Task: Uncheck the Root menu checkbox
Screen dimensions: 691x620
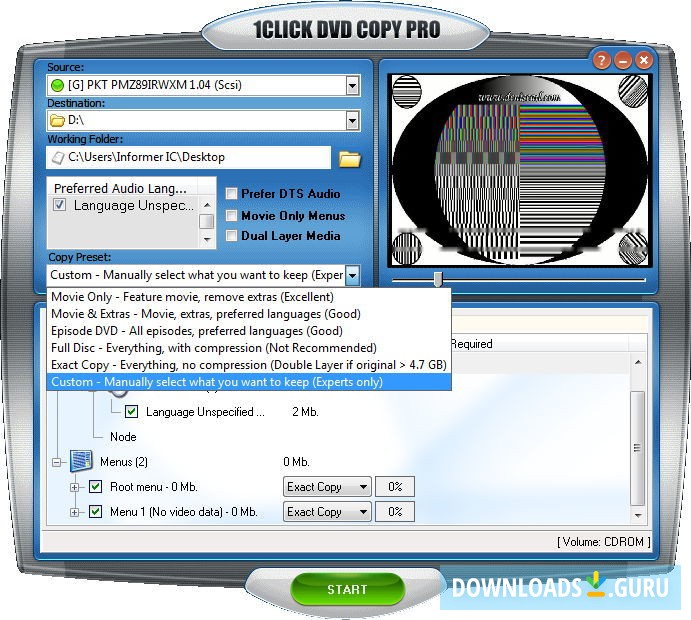Action: pos(96,486)
